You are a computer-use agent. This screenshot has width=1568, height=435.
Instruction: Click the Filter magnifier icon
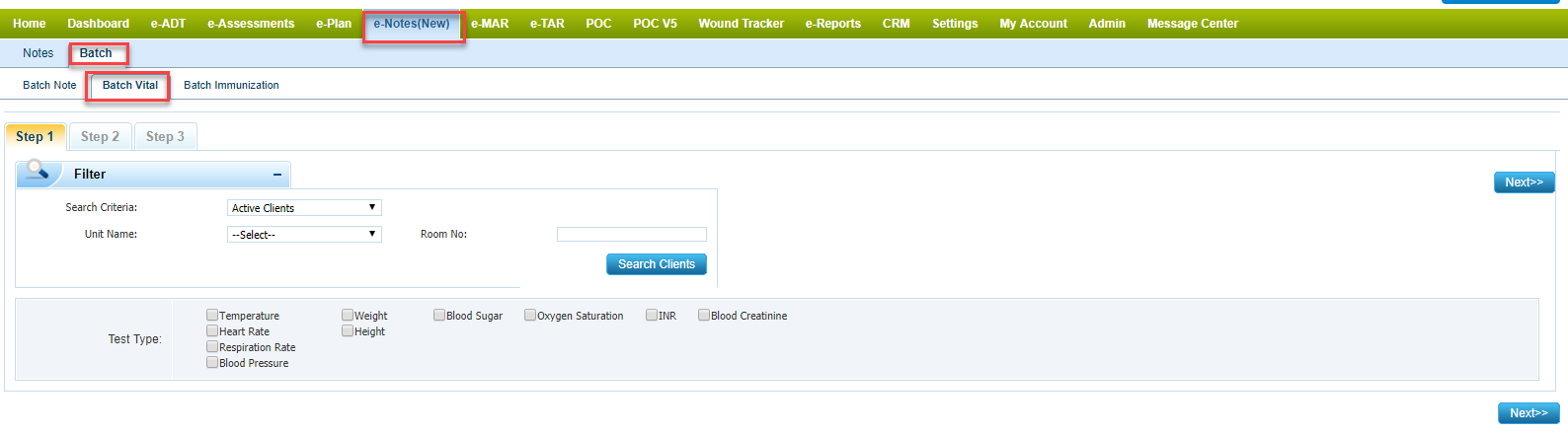pyautogui.click(x=38, y=173)
